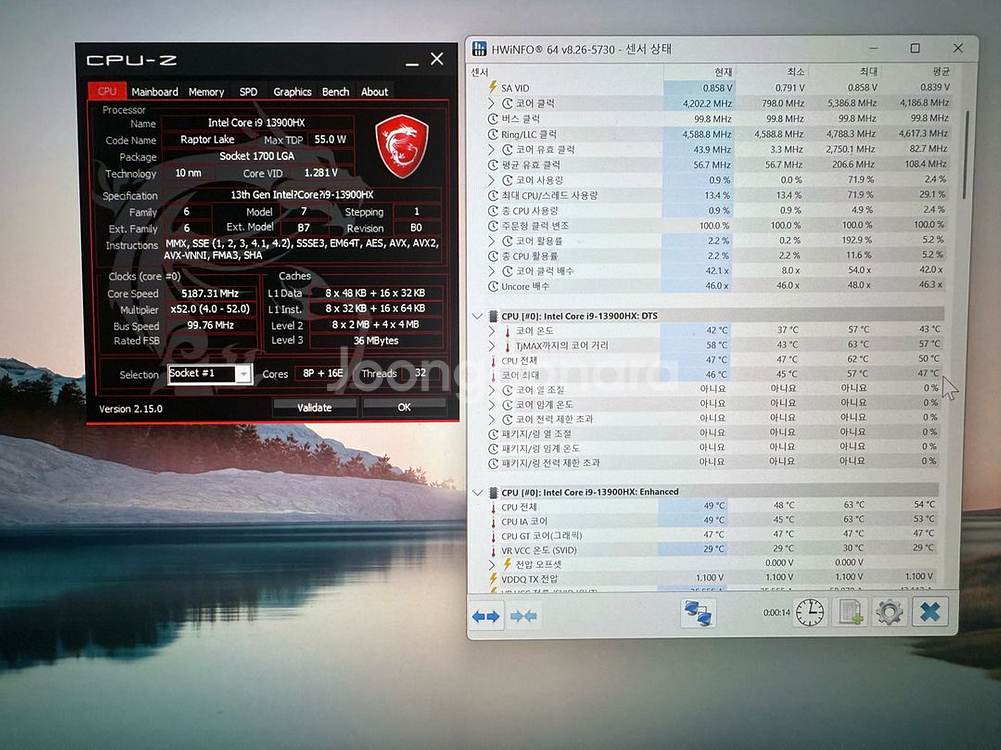Screen dimensions: 1001x750
Task: Click the chip icon of the CPU Enhanced section
Action: pyautogui.click(x=493, y=492)
